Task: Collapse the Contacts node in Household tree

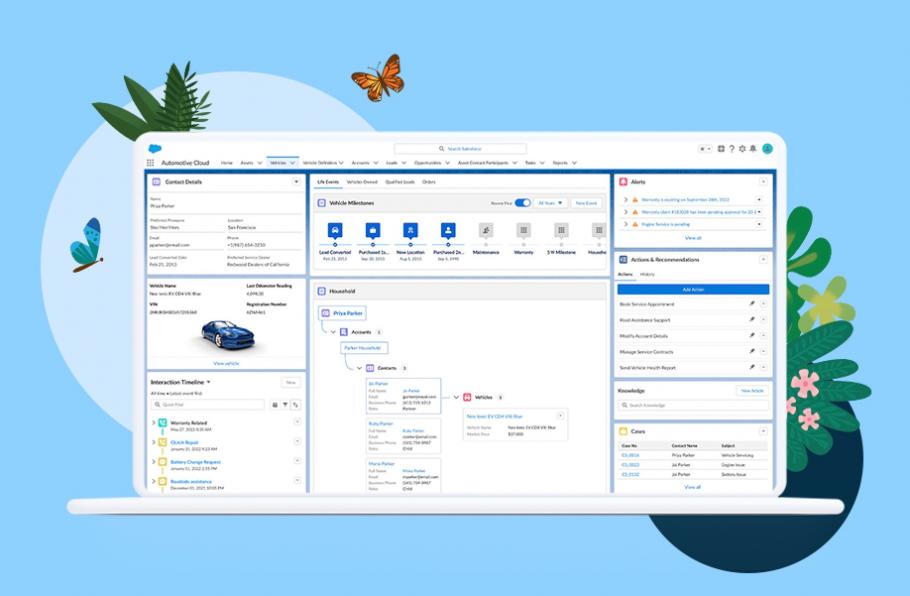Action: point(359,368)
